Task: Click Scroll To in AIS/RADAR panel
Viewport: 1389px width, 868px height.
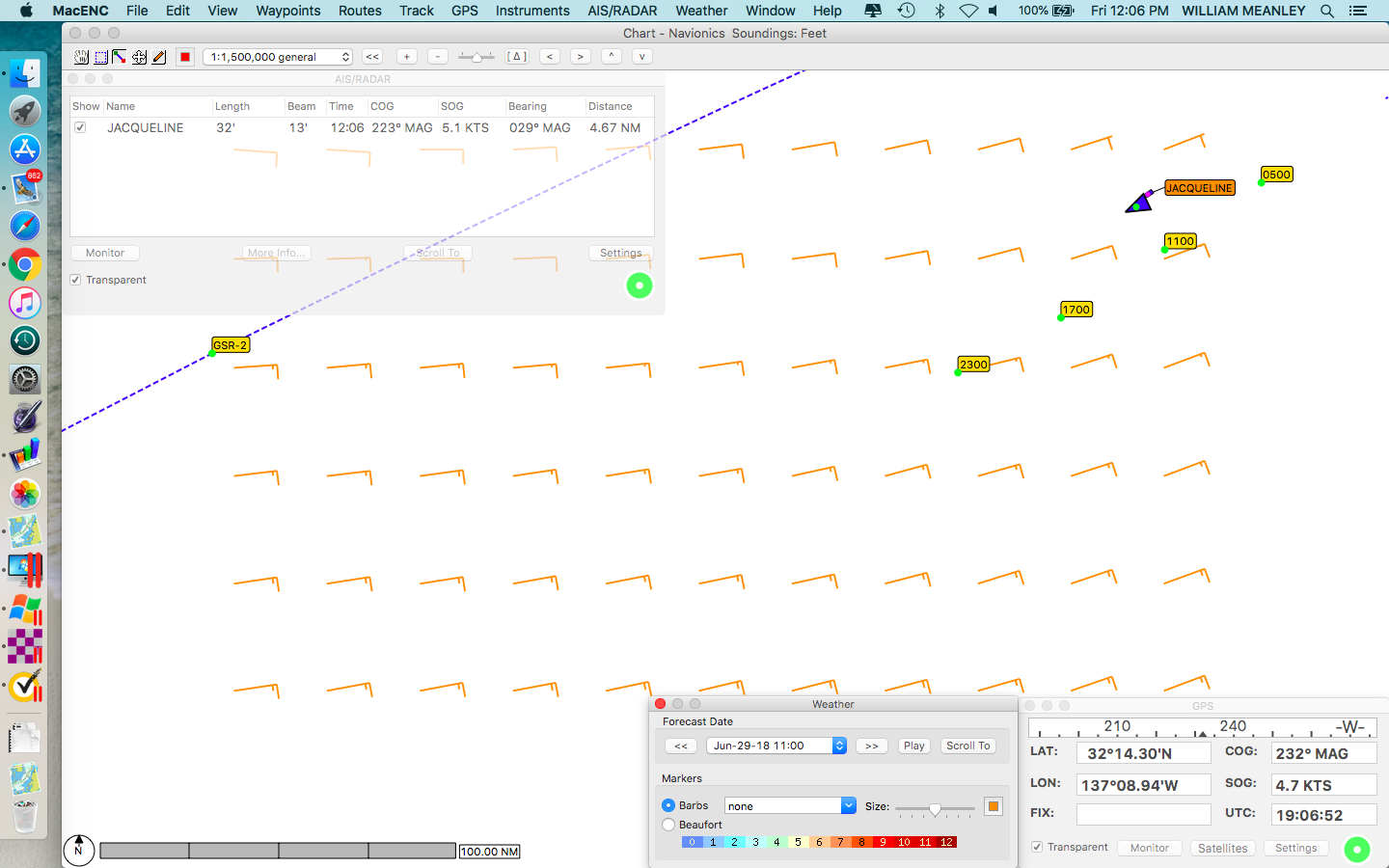Action: click(x=438, y=253)
